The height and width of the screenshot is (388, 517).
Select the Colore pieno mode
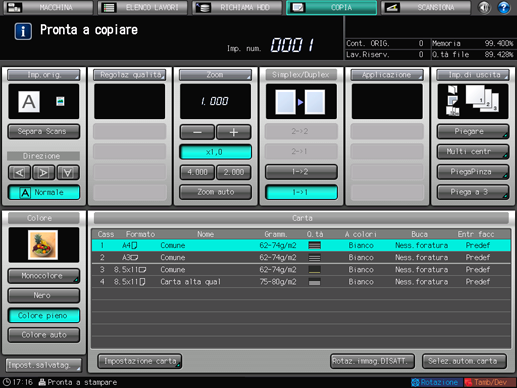[44, 315]
